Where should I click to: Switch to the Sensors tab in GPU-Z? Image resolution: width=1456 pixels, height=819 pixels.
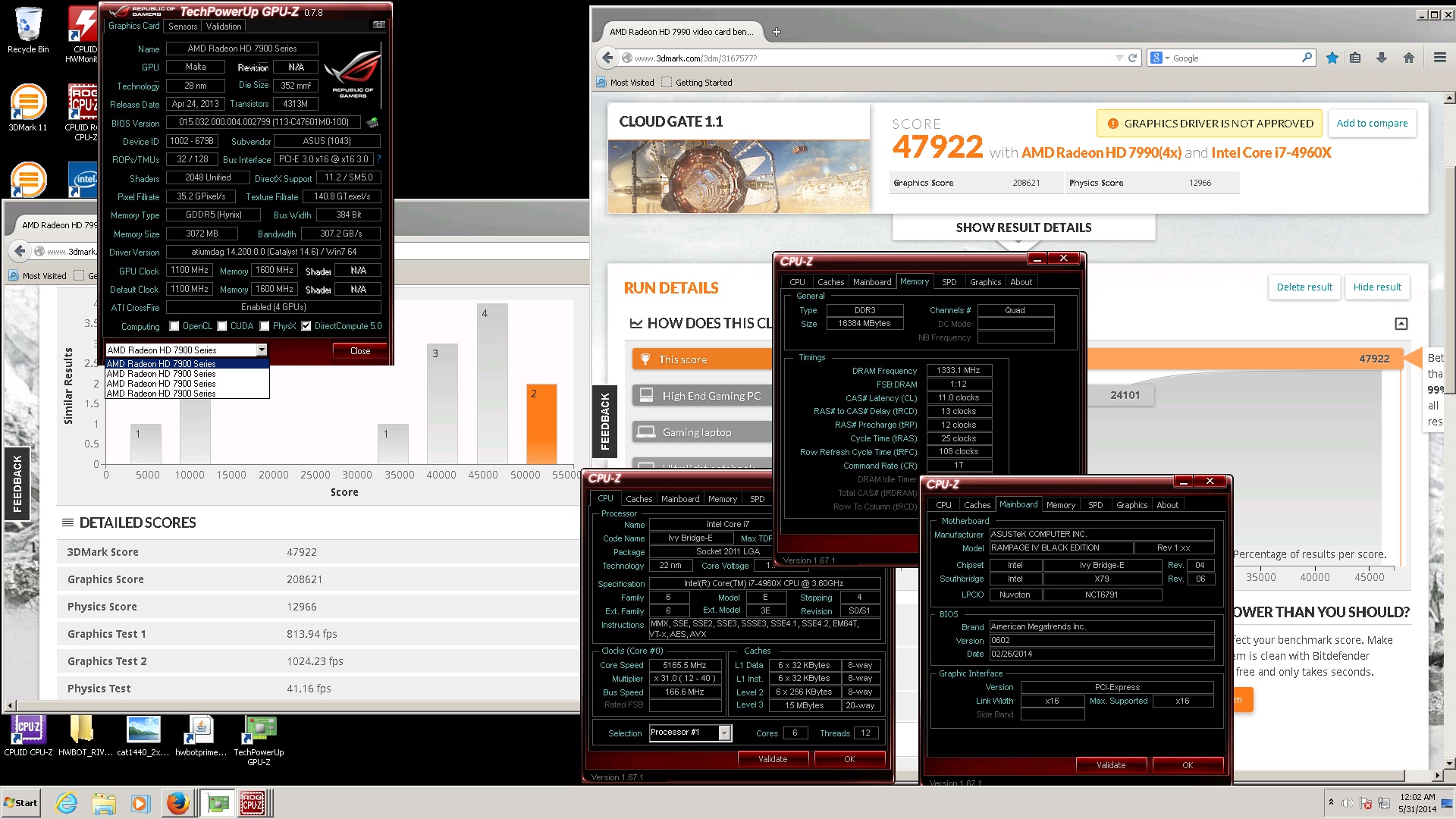click(183, 26)
